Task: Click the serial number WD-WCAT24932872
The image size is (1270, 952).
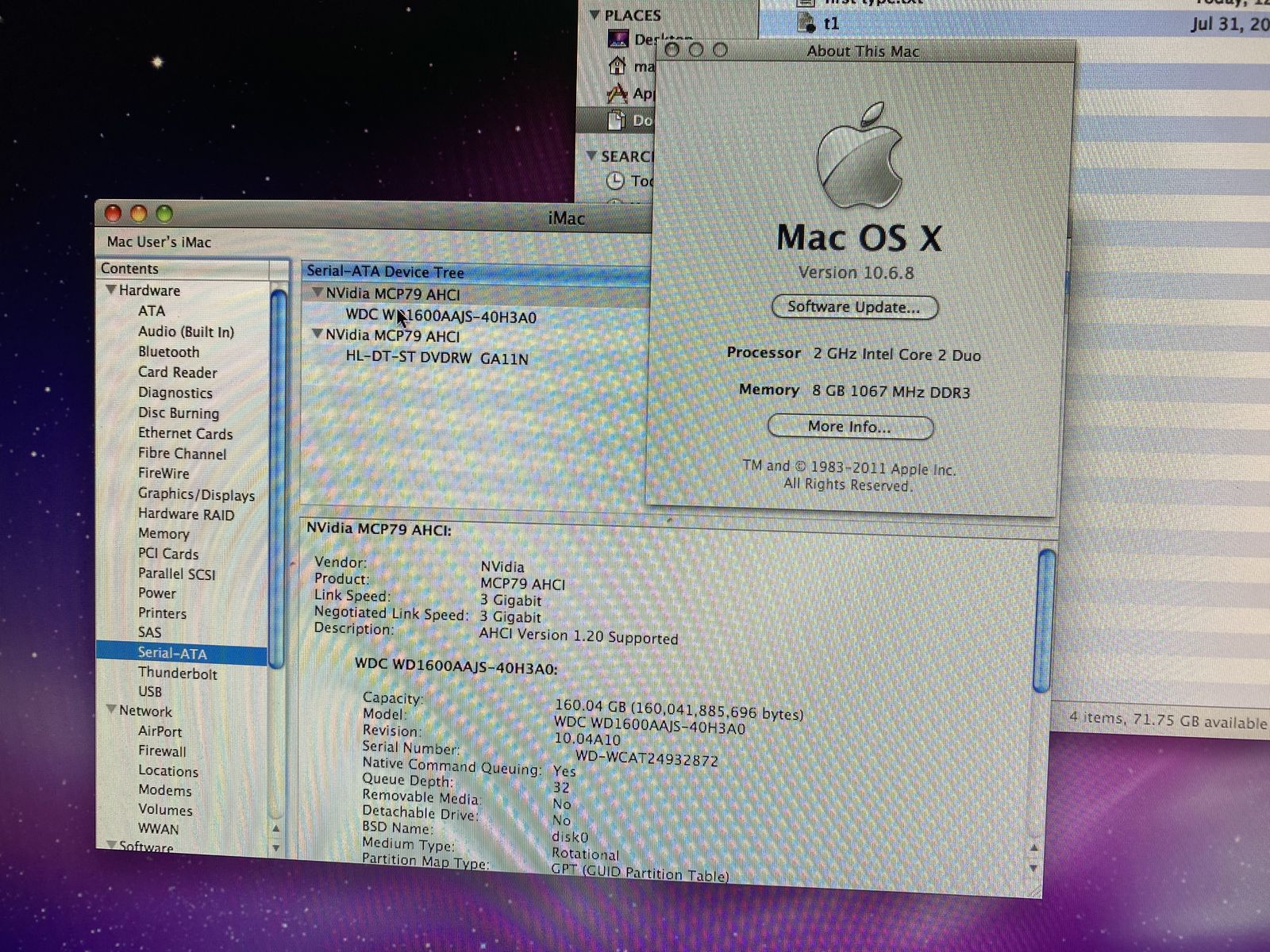Action: click(646, 758)
